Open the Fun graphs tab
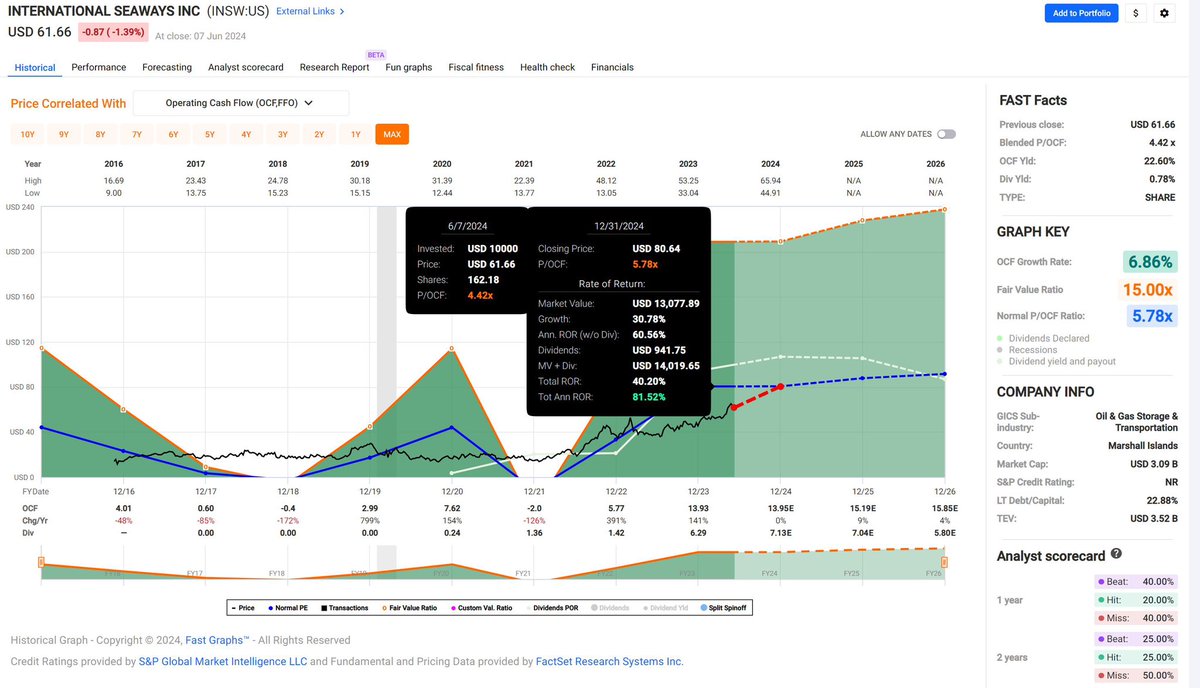 [409, 67]
